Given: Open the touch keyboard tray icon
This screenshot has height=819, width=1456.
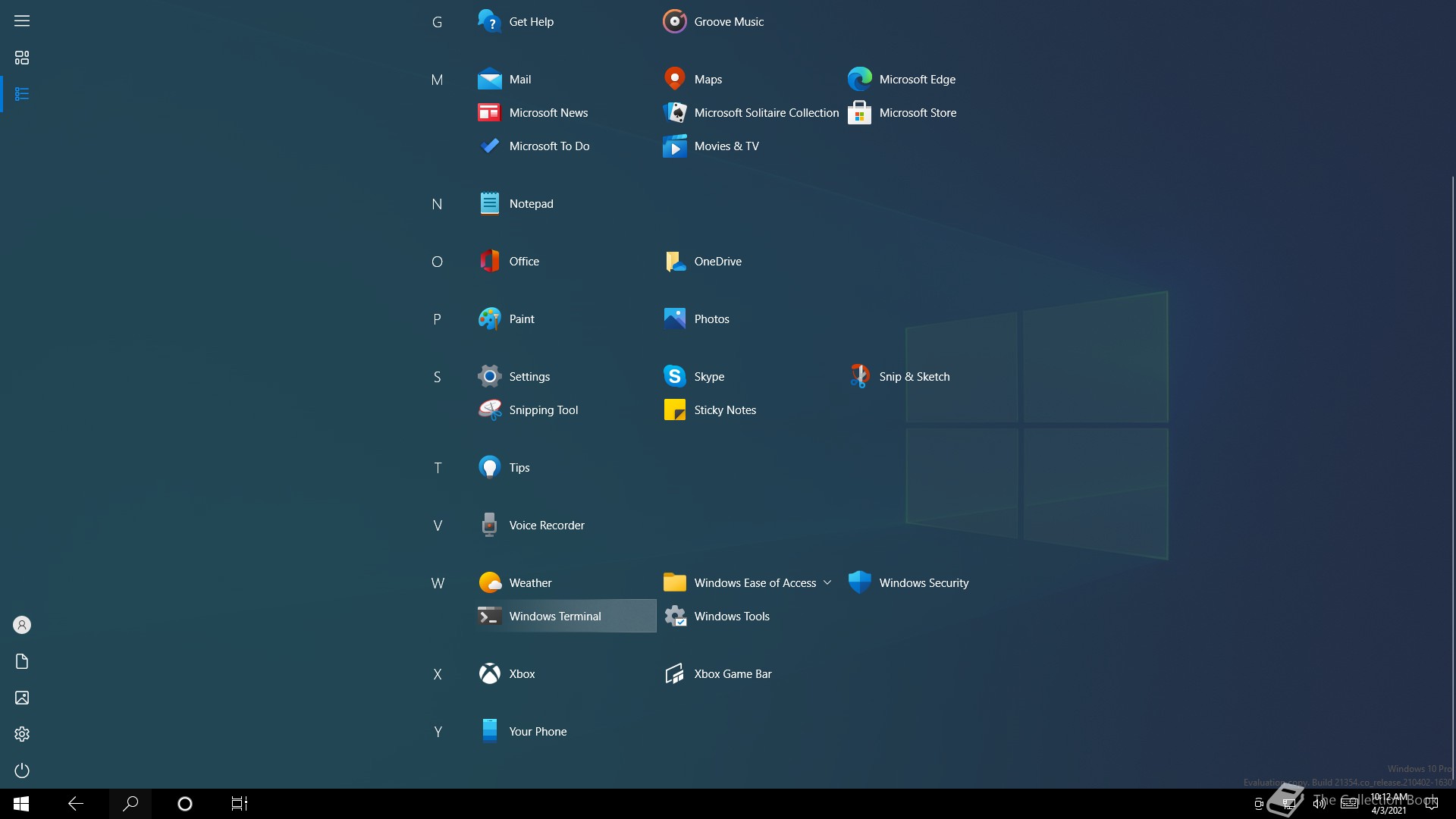Looking at the screenshot, I should tap(1349, 804).
